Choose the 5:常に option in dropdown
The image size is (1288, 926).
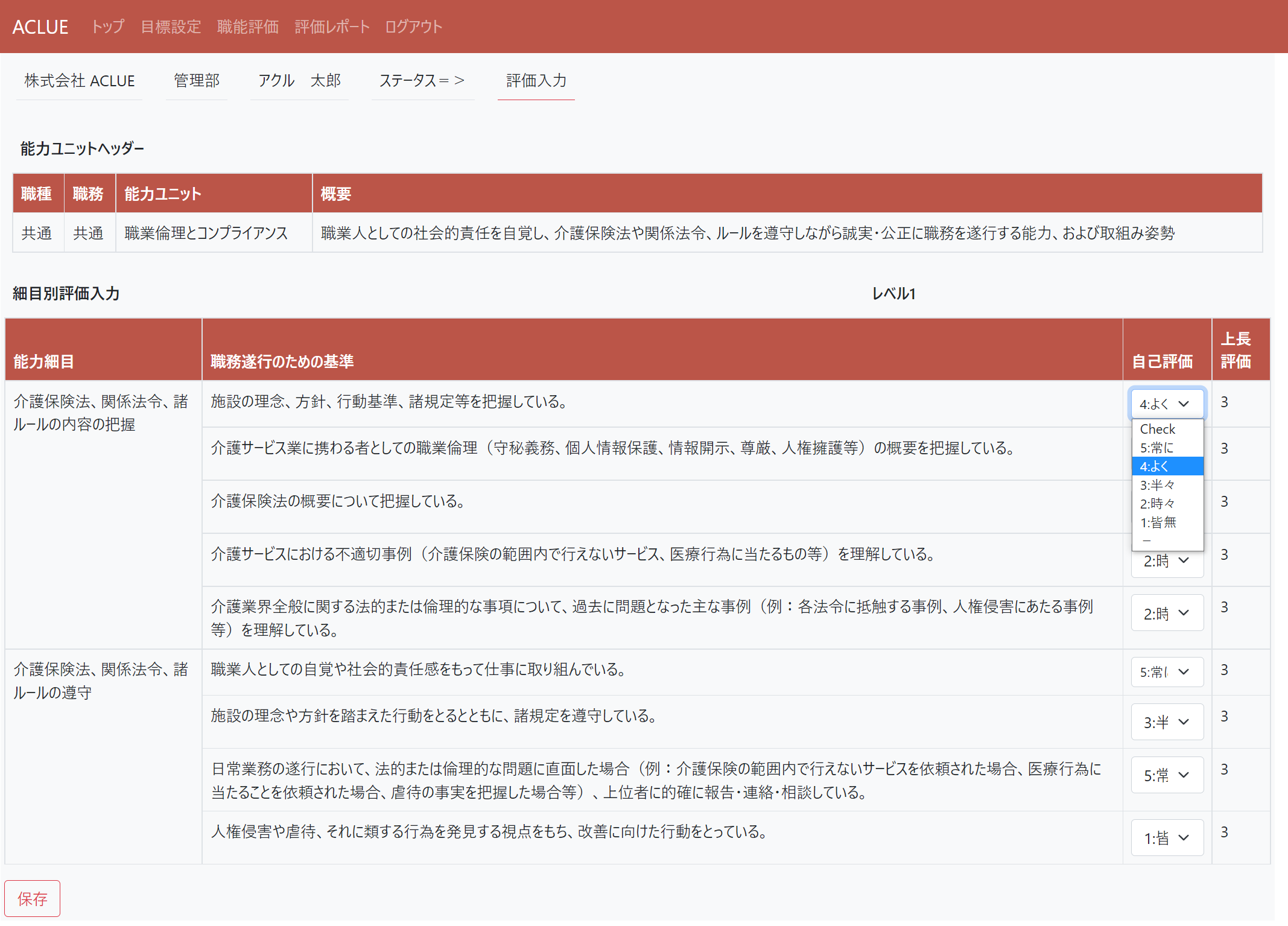[x=1166, y=448]
